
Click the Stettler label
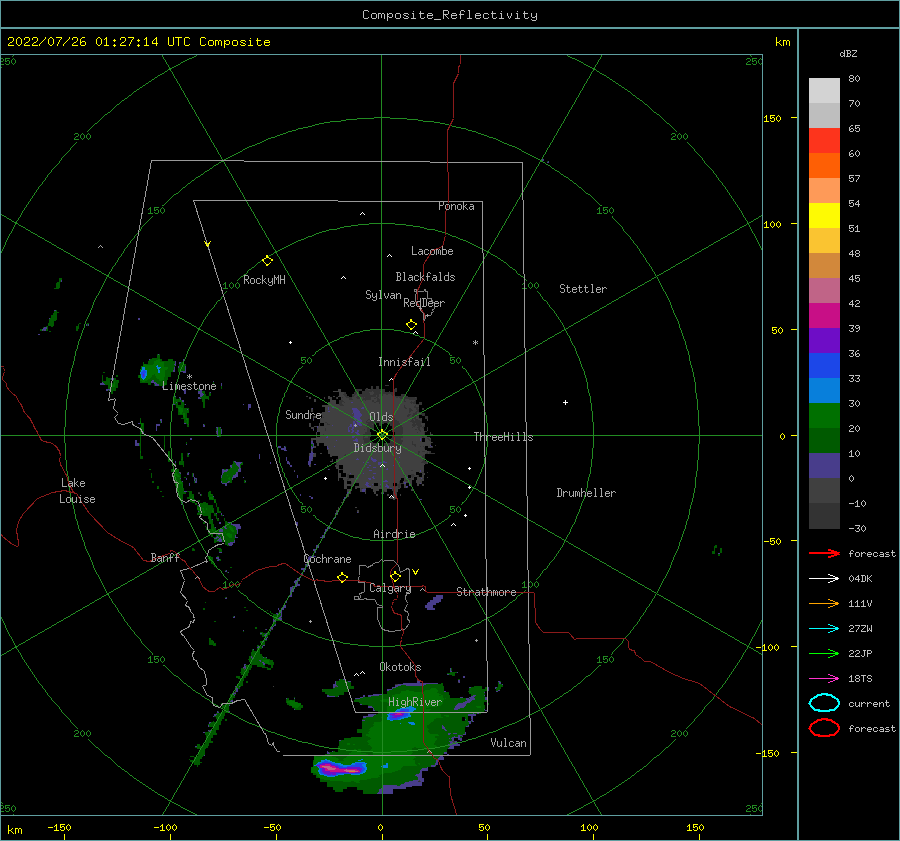coord(583,289)
